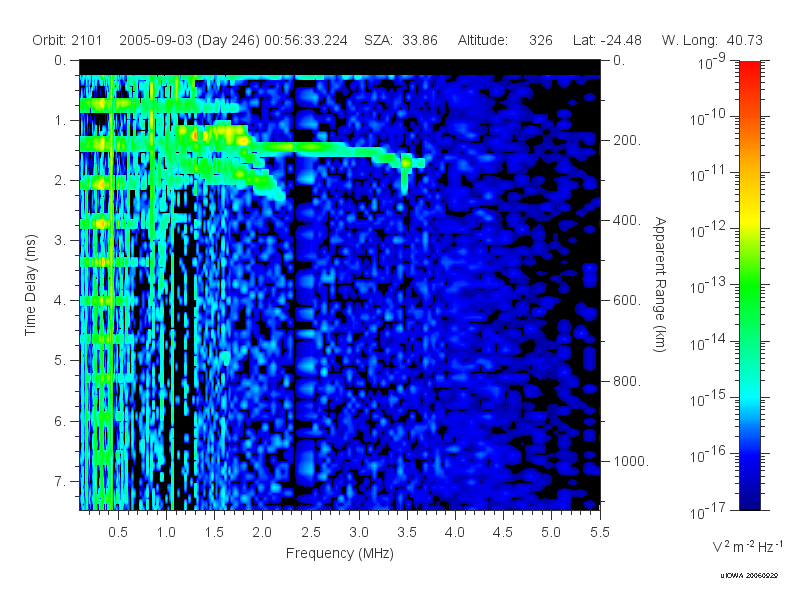Click the '2.' time delay tick label

click(x=61, y=181)
